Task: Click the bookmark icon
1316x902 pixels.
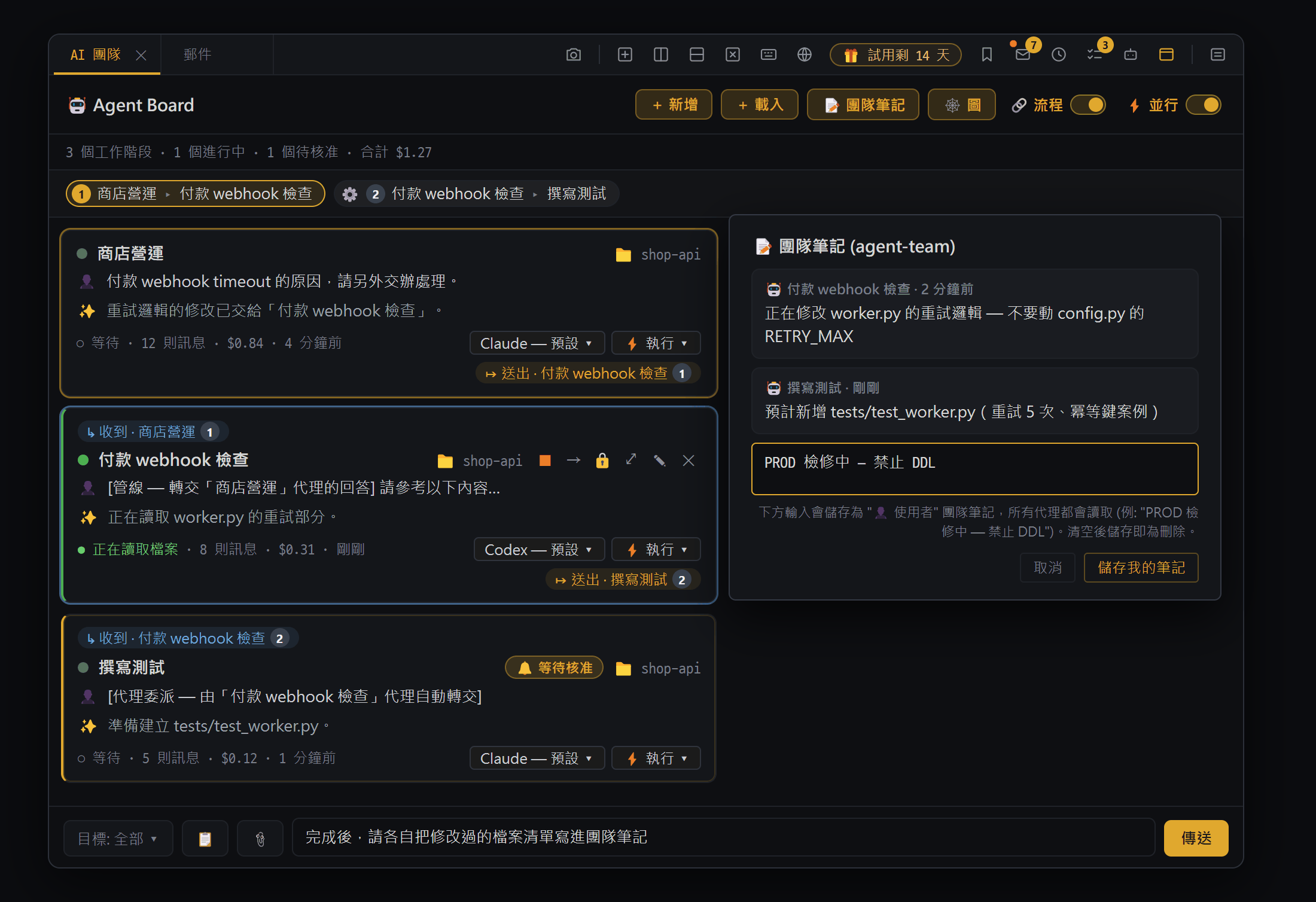Action: 986,55
